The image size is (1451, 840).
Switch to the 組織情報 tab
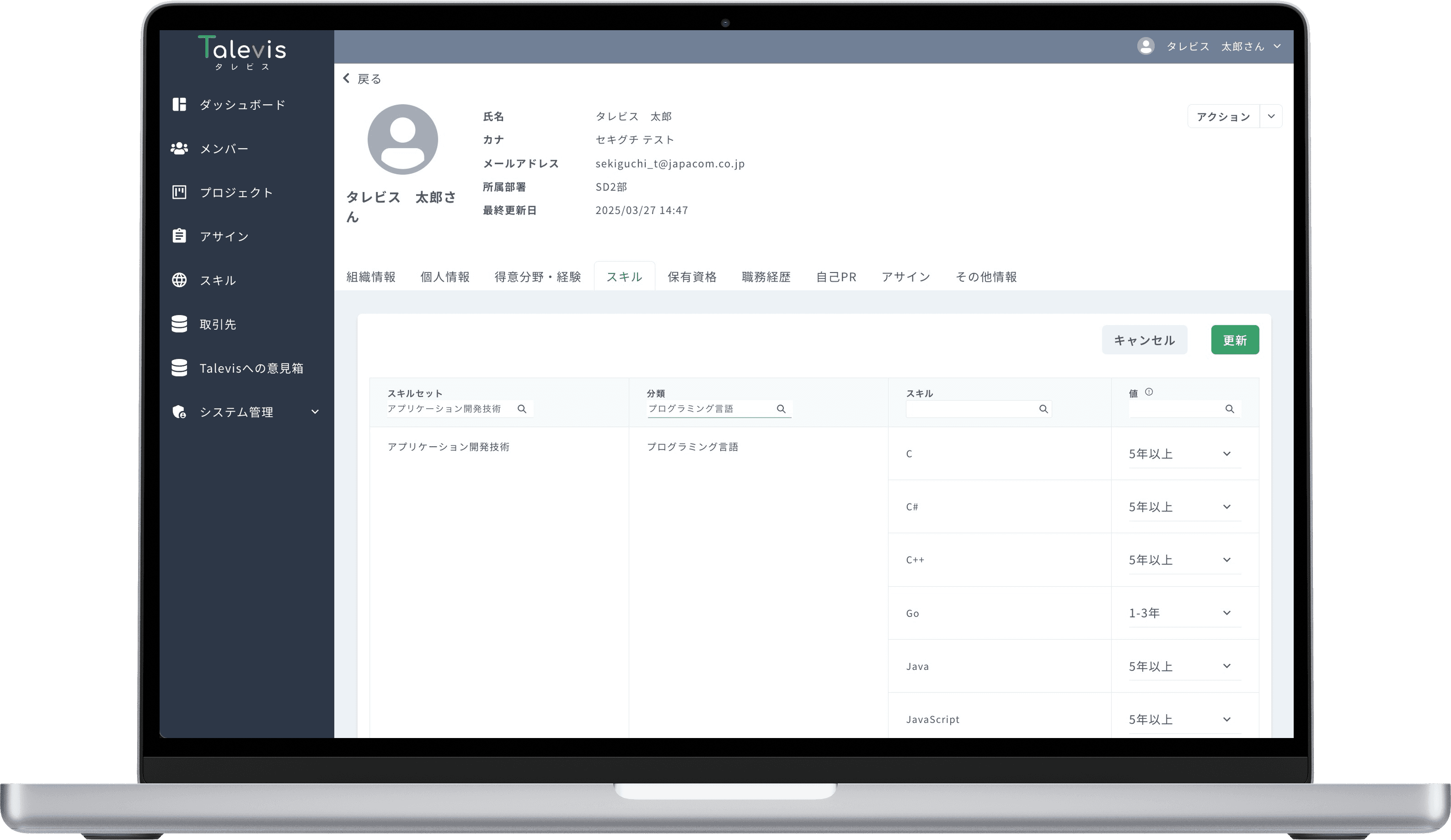[x=371, y=277]
